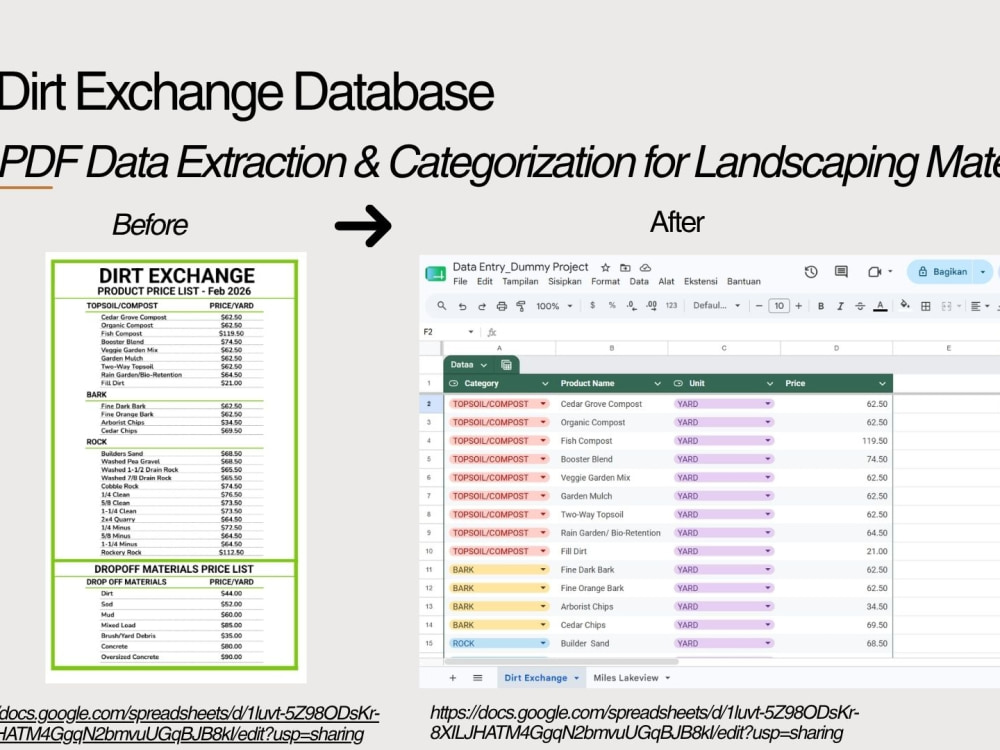Toggle strikethrough formatting

(x=860, y=306)
